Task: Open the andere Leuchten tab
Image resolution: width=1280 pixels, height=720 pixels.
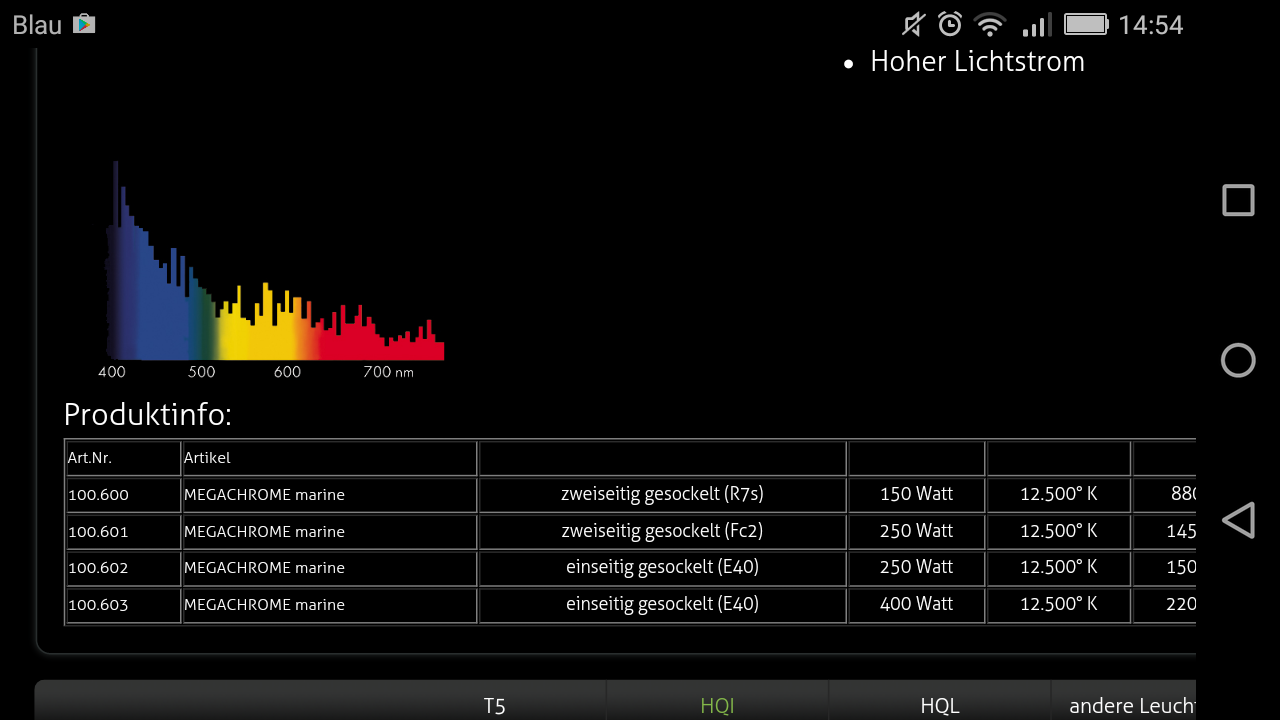Action: tap(1130, 705)
